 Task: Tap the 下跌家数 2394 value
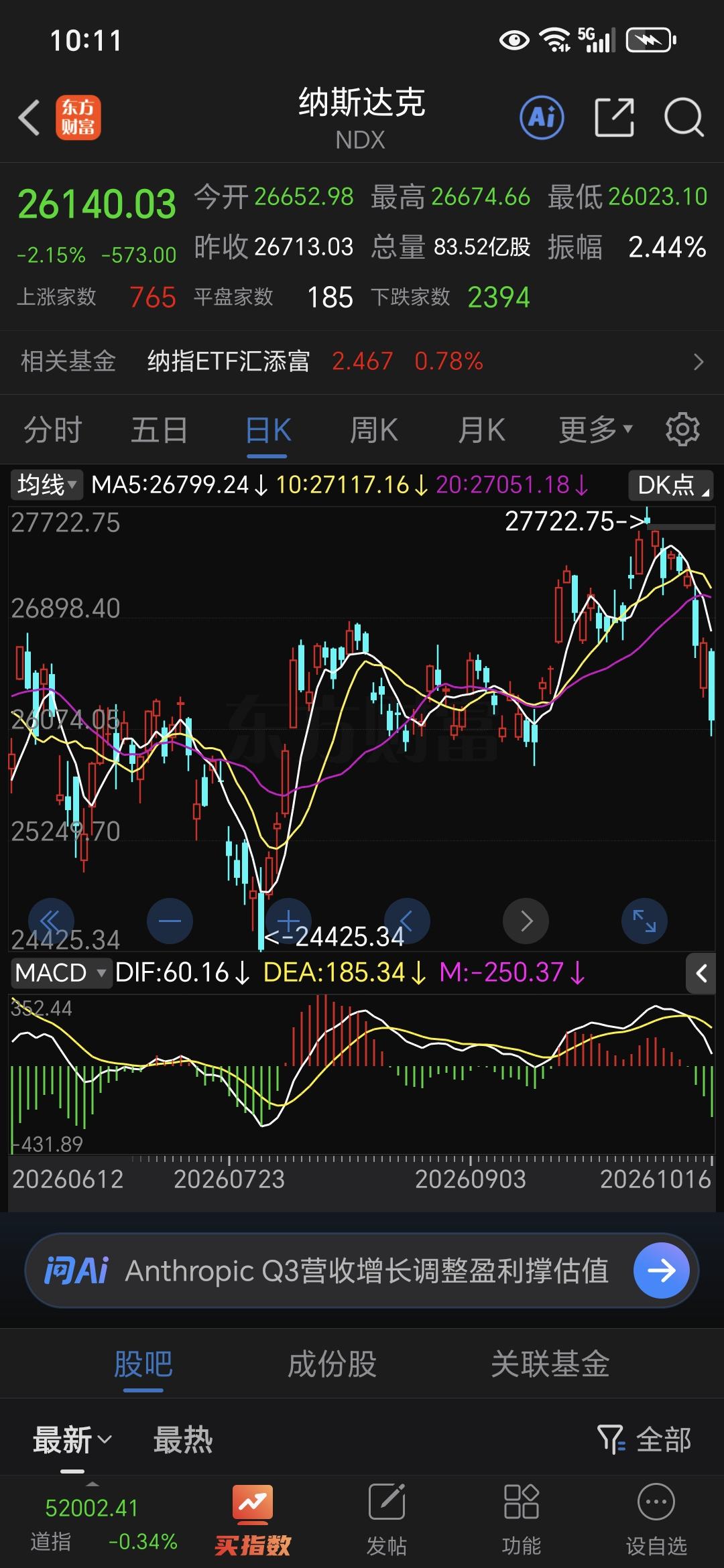[x=499, y=298]
